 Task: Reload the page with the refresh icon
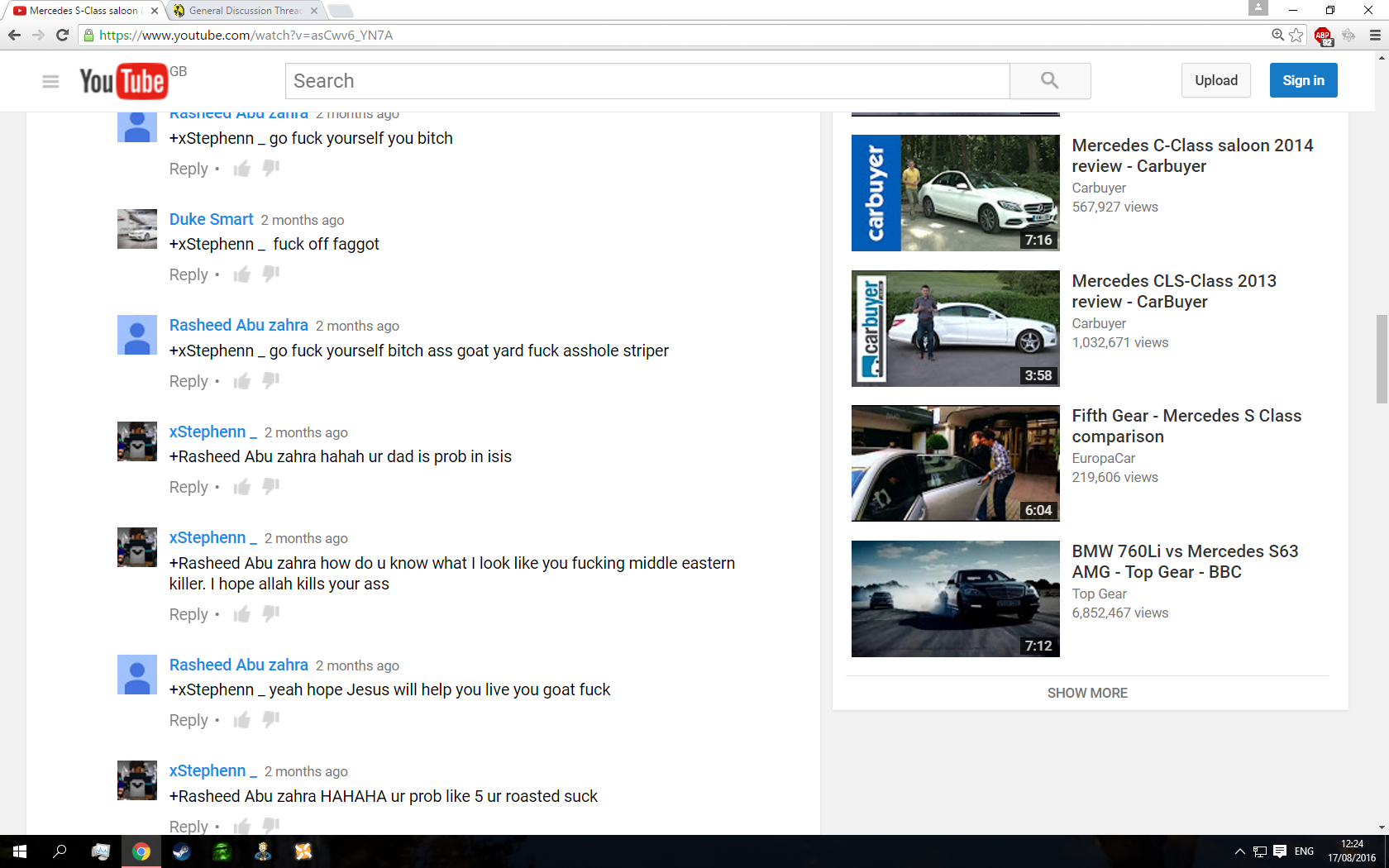click(x=62, y=35)
